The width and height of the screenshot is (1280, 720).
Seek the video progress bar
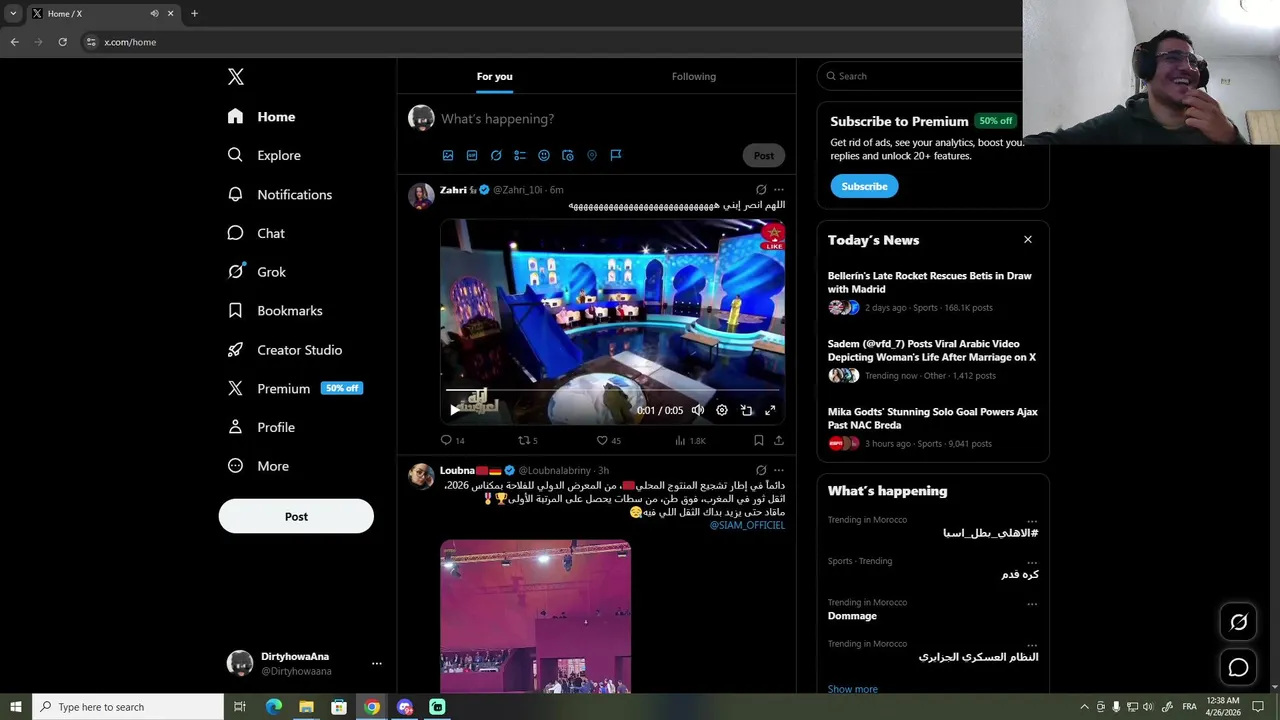pyautogui.click(x=612, y=390)
